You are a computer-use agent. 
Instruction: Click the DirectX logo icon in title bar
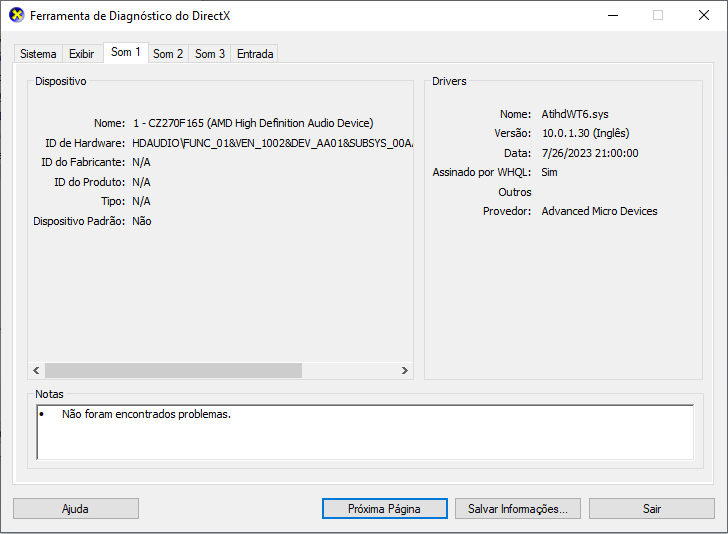pyautogui.click(x=17, y=15)
